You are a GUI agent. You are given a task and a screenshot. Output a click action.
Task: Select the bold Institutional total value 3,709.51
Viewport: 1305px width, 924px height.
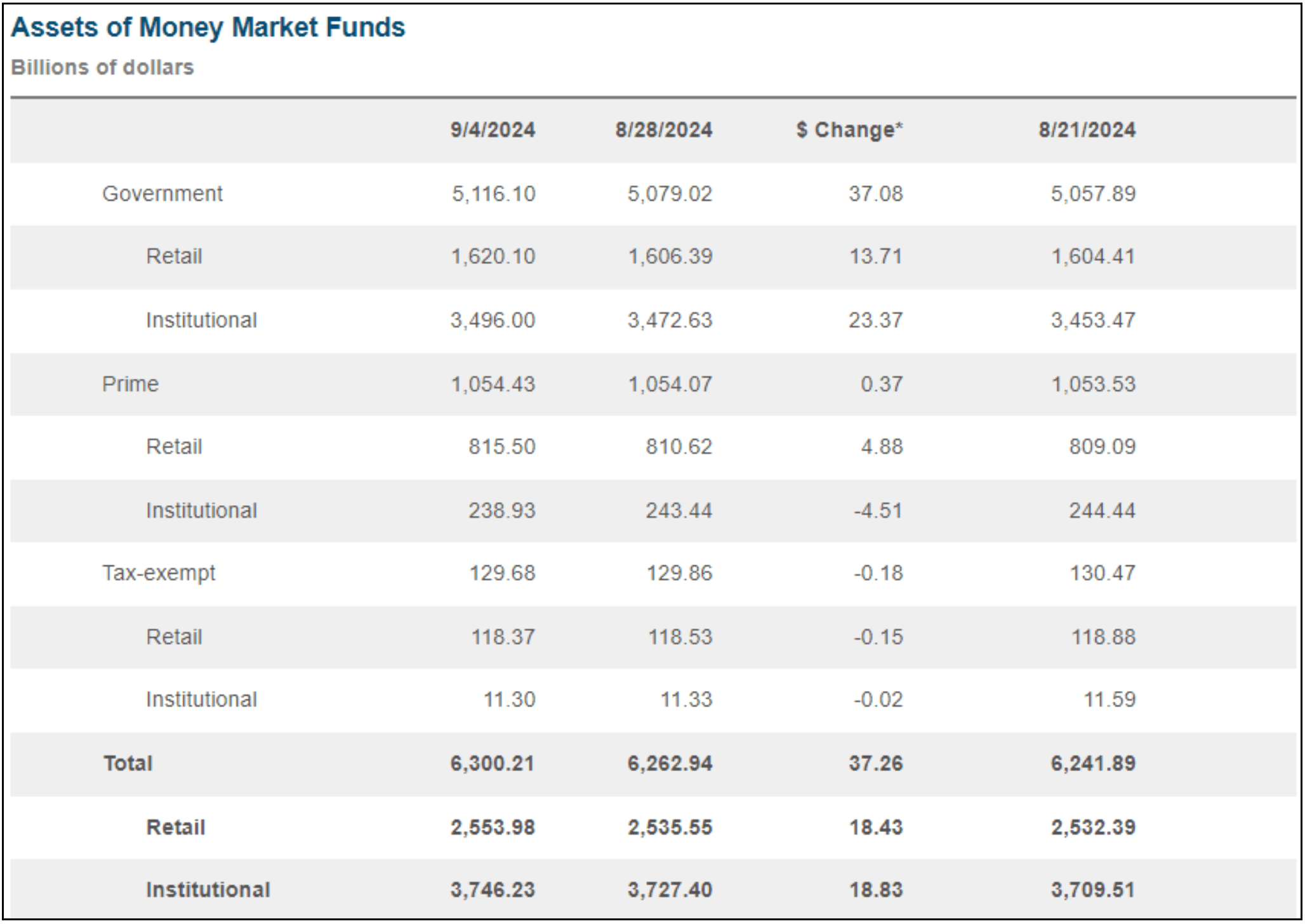point(1092,890)
